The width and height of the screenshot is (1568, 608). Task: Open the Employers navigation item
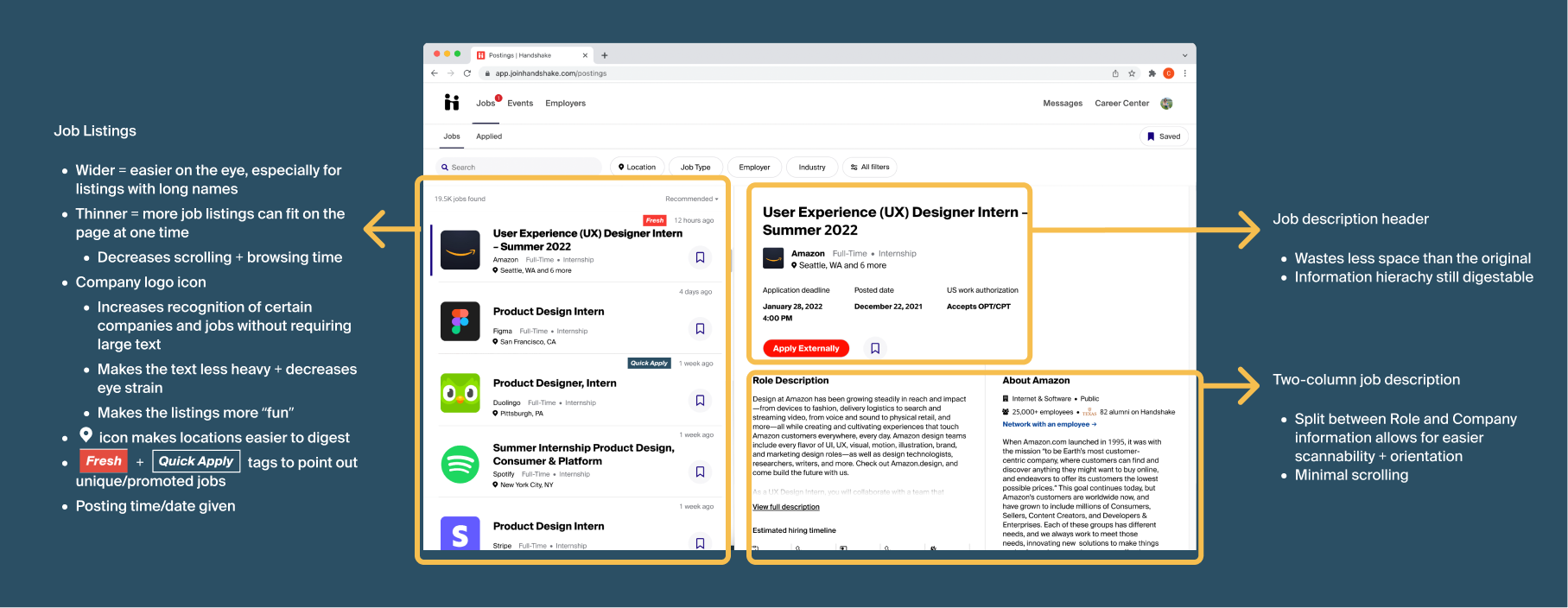tap(565, 104)
